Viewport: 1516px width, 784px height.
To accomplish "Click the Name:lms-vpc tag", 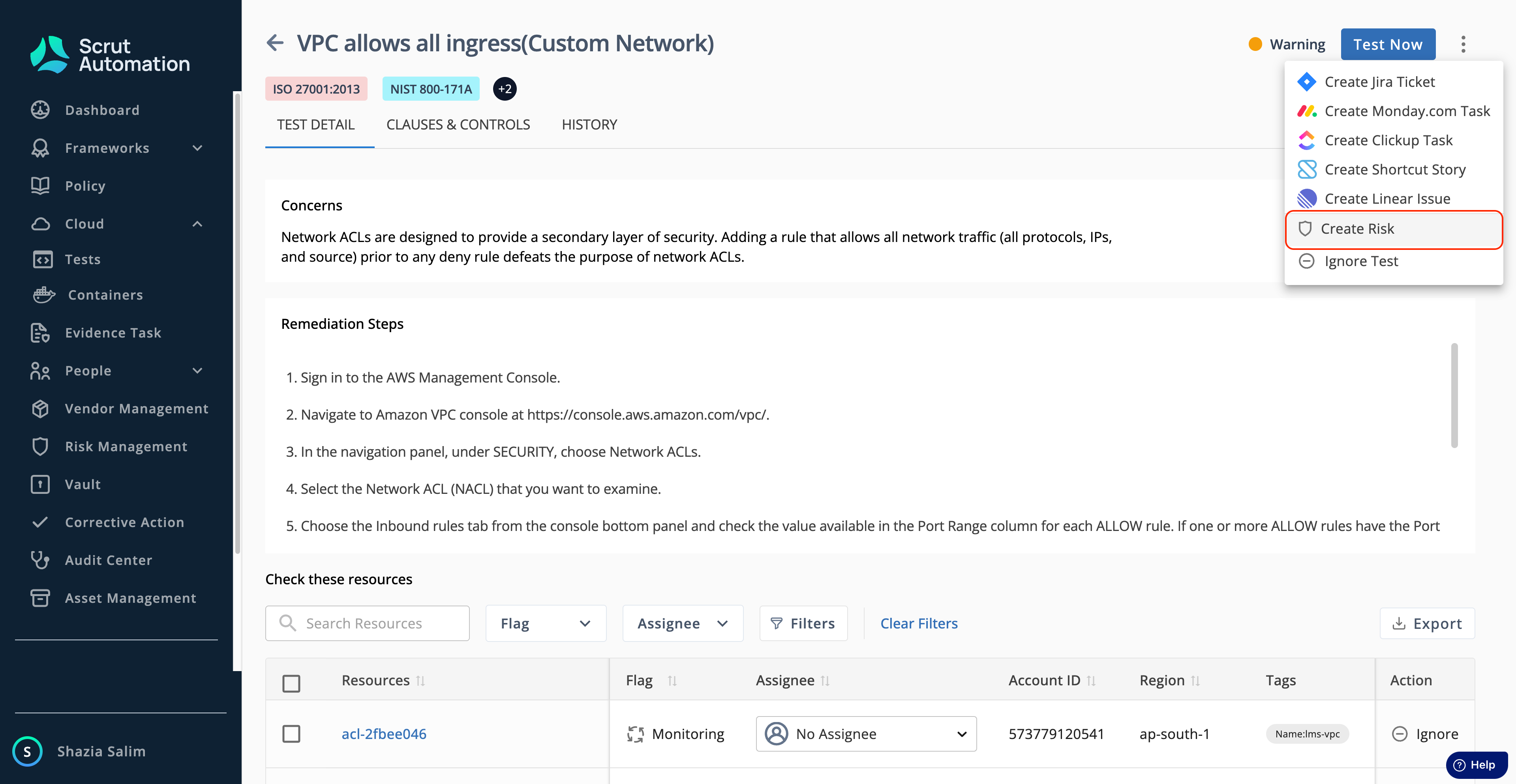I will [1307, 734].
